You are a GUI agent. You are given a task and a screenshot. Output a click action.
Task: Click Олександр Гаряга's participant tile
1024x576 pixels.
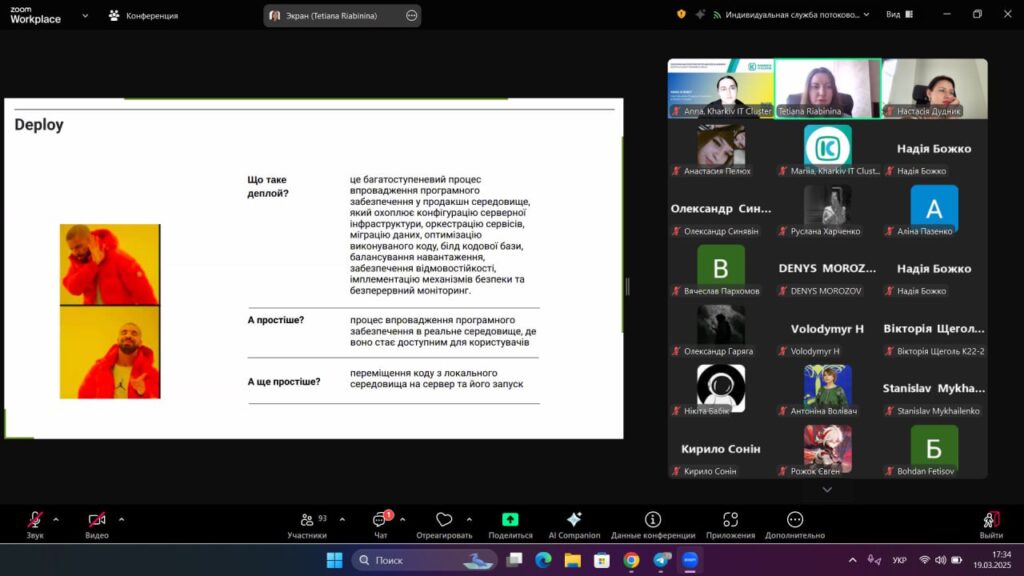[x=721, y=329]
